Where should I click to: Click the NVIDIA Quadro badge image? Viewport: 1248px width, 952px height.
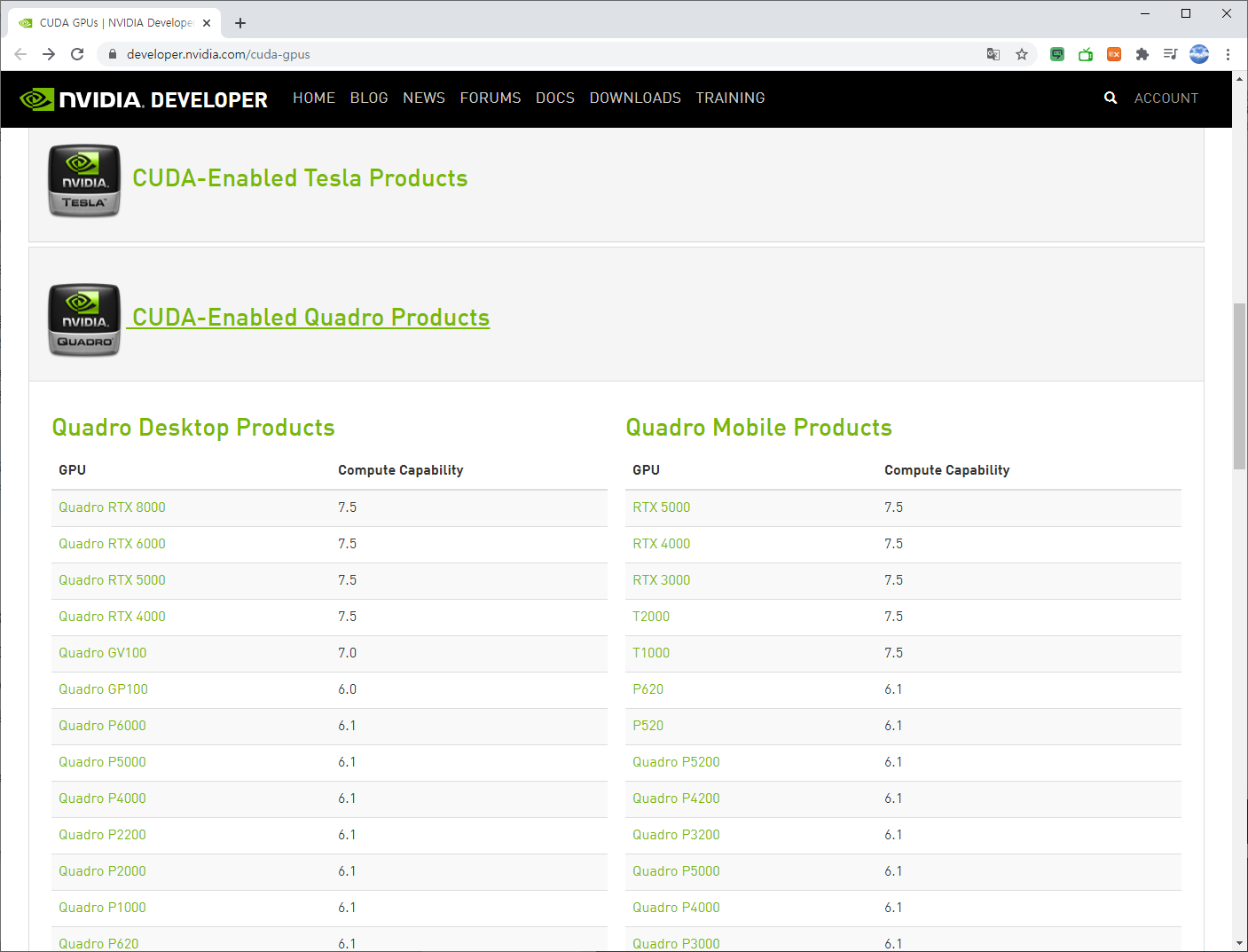pyautogui.click(x=84, y=319)
